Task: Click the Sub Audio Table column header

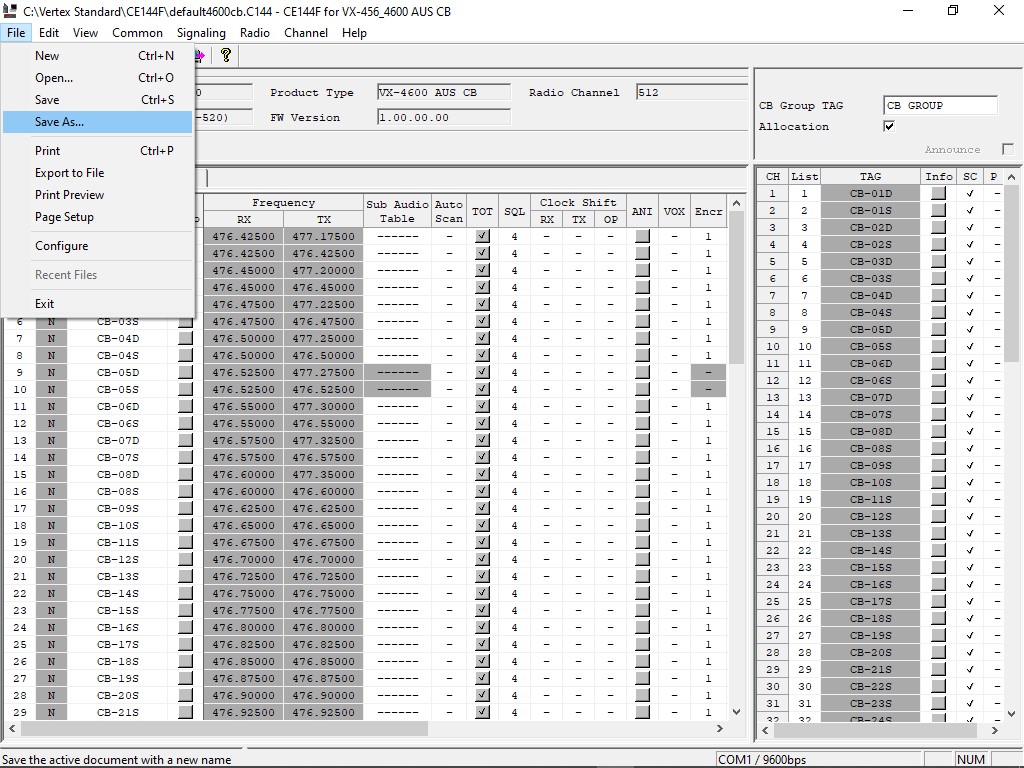Action: pos(398,211)
